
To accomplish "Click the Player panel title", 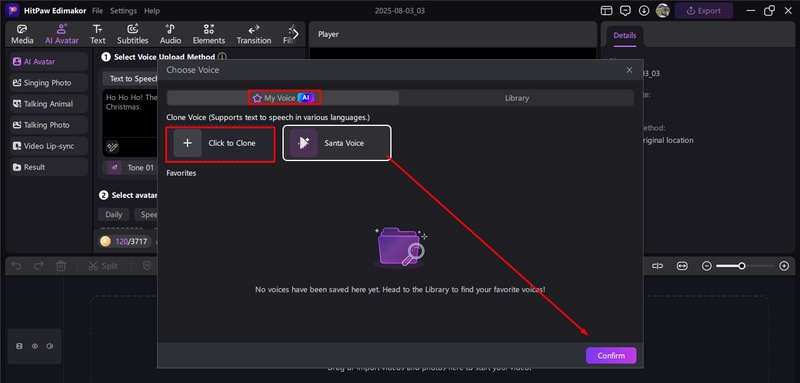I will pyautogui.click(x=328, y=34).
